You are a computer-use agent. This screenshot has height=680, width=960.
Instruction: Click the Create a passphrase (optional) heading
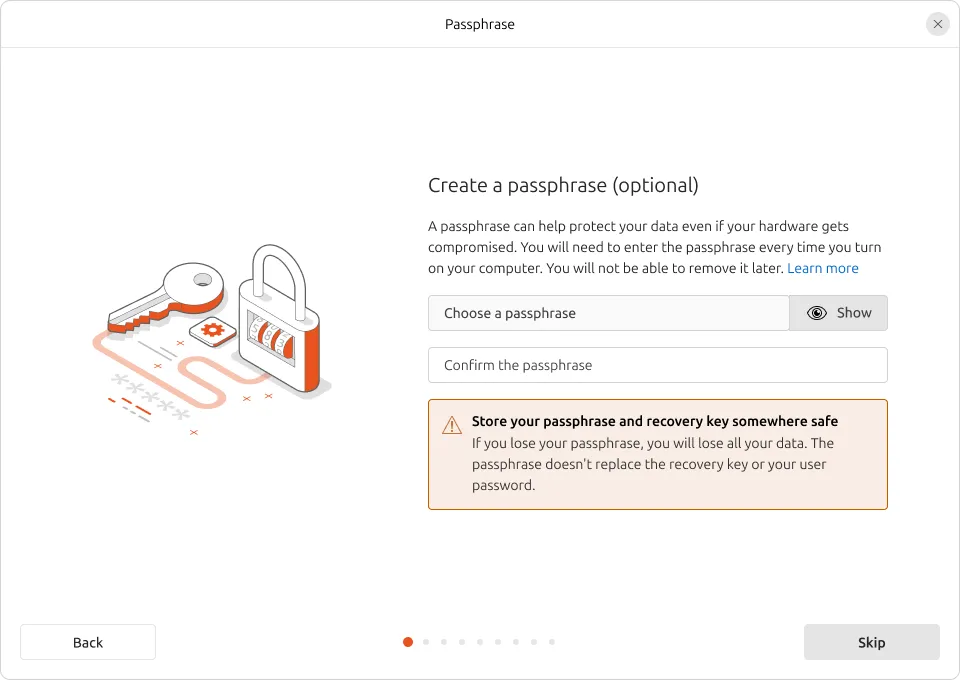(x=563, y=185)
